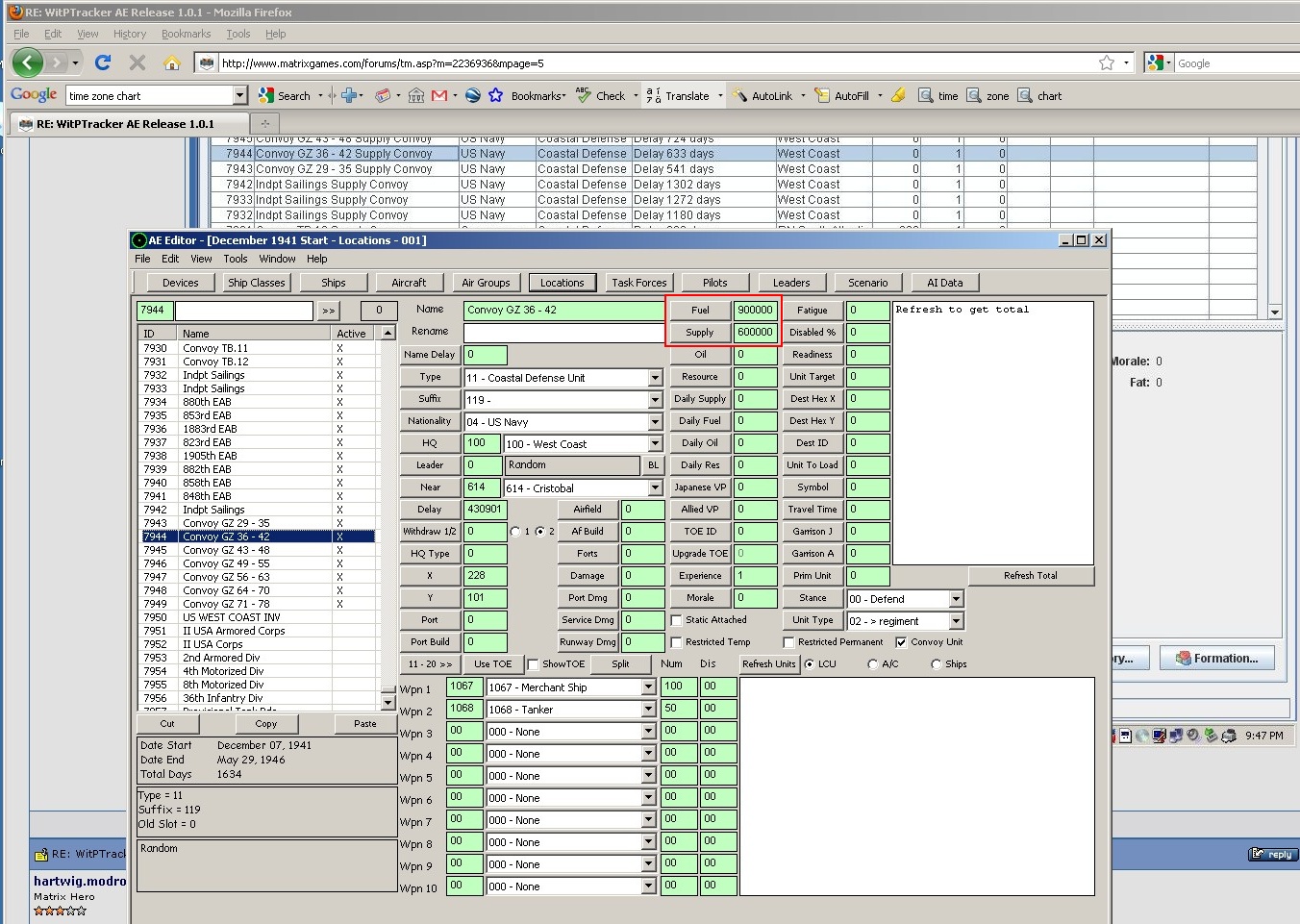Open the AE Editor Tools menu
The height and width of the screenshot is (924, 1300).
[236, 259]
